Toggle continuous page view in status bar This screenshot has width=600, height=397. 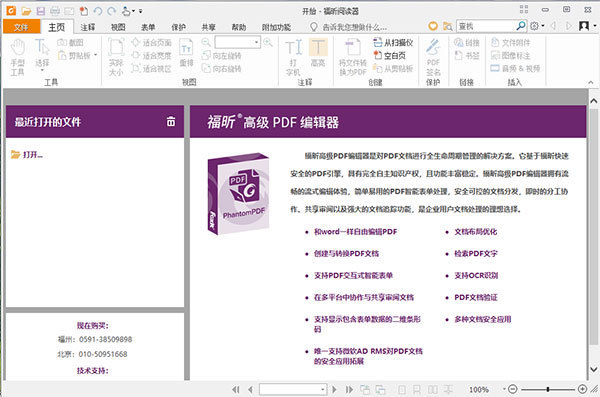pyautogui.click(x=417, y=389)
